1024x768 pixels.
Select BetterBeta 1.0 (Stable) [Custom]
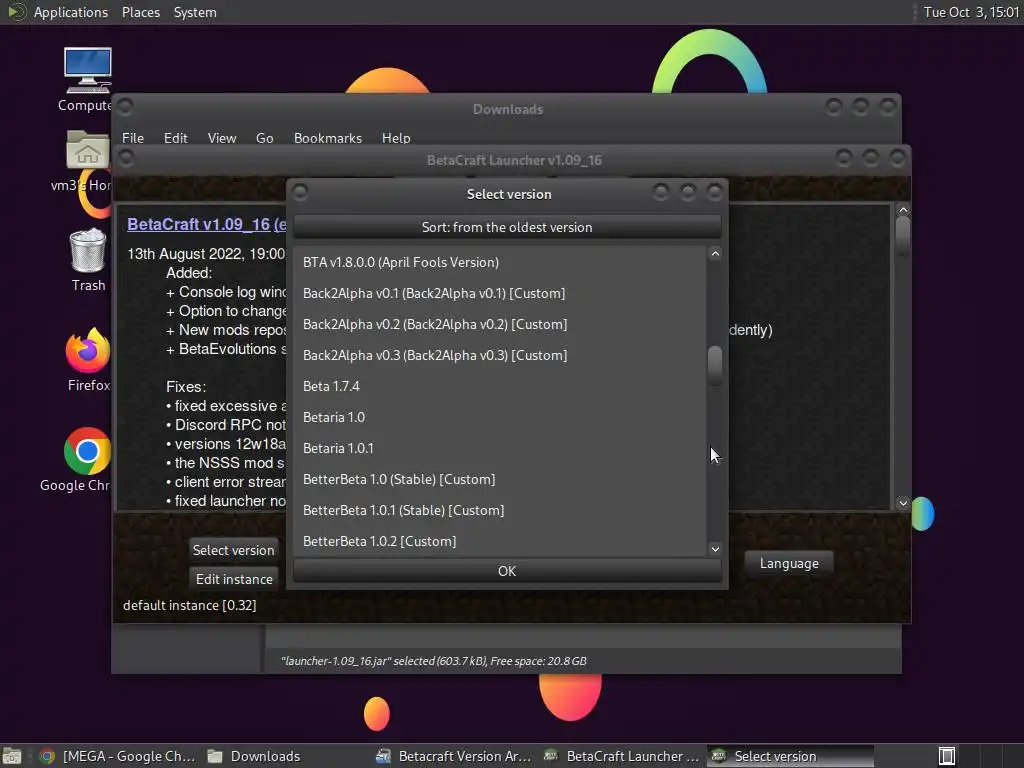pyautogui.click(x=500, y=479)
